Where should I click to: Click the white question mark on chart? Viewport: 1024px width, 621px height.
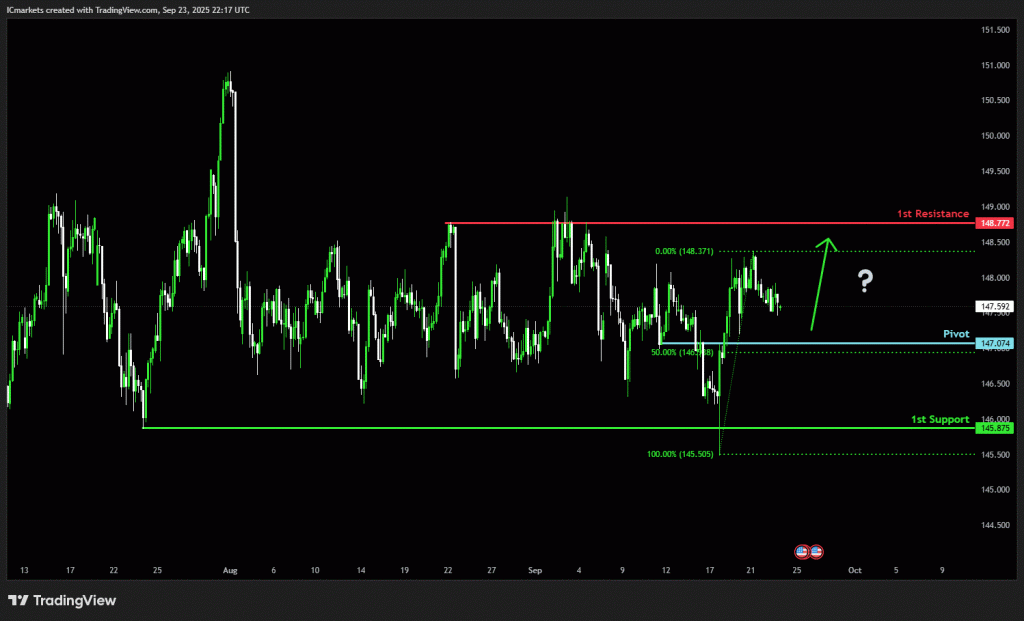pos(865,282)
